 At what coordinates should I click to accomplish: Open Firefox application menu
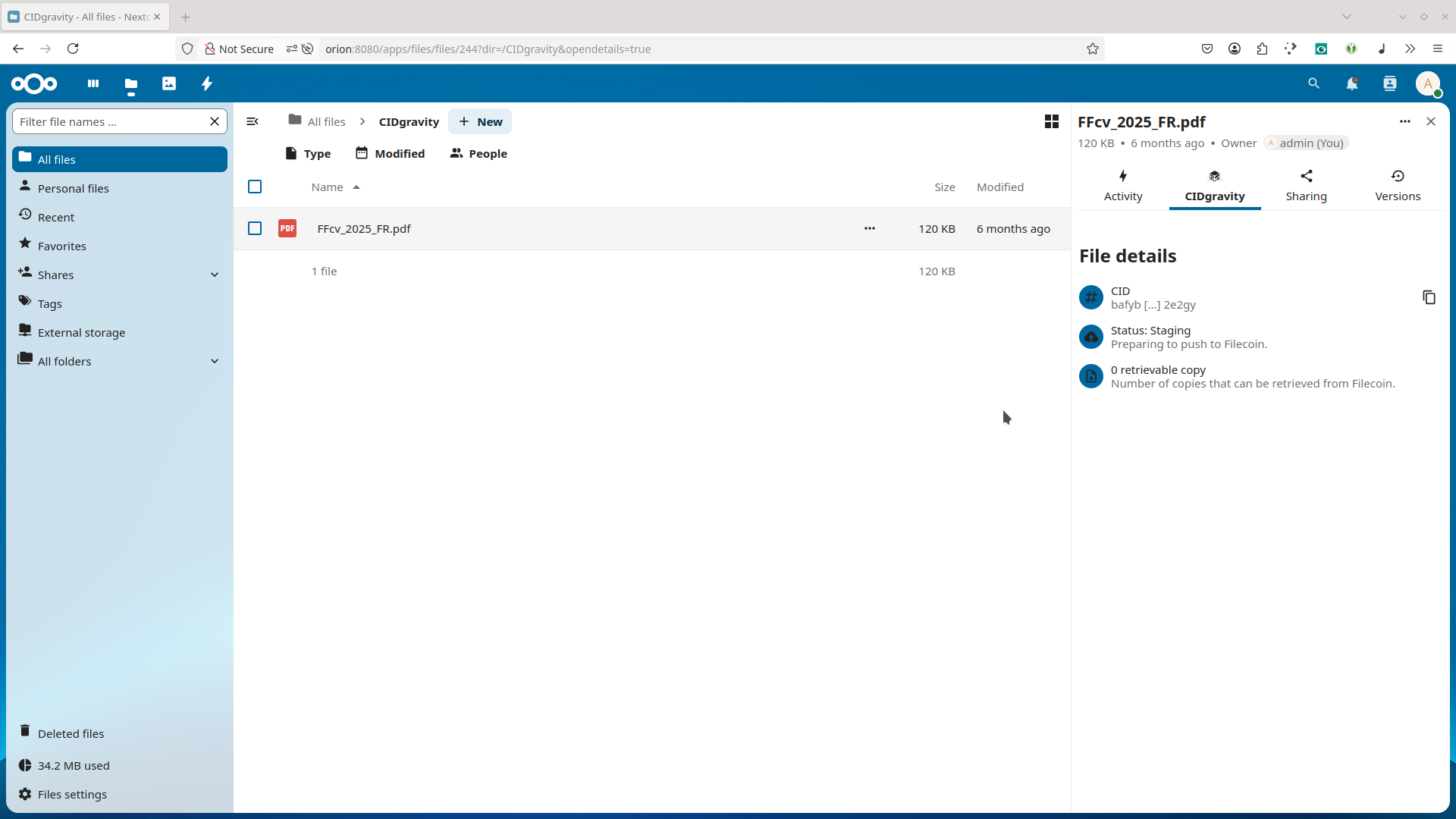click(x=1438, y=49)
